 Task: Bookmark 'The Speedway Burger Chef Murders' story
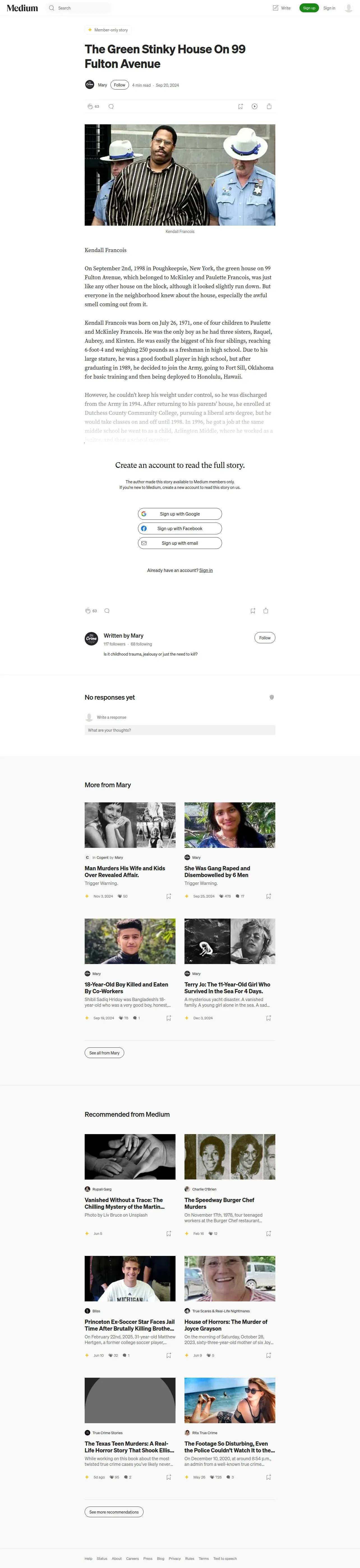(x=268, y=1233)
